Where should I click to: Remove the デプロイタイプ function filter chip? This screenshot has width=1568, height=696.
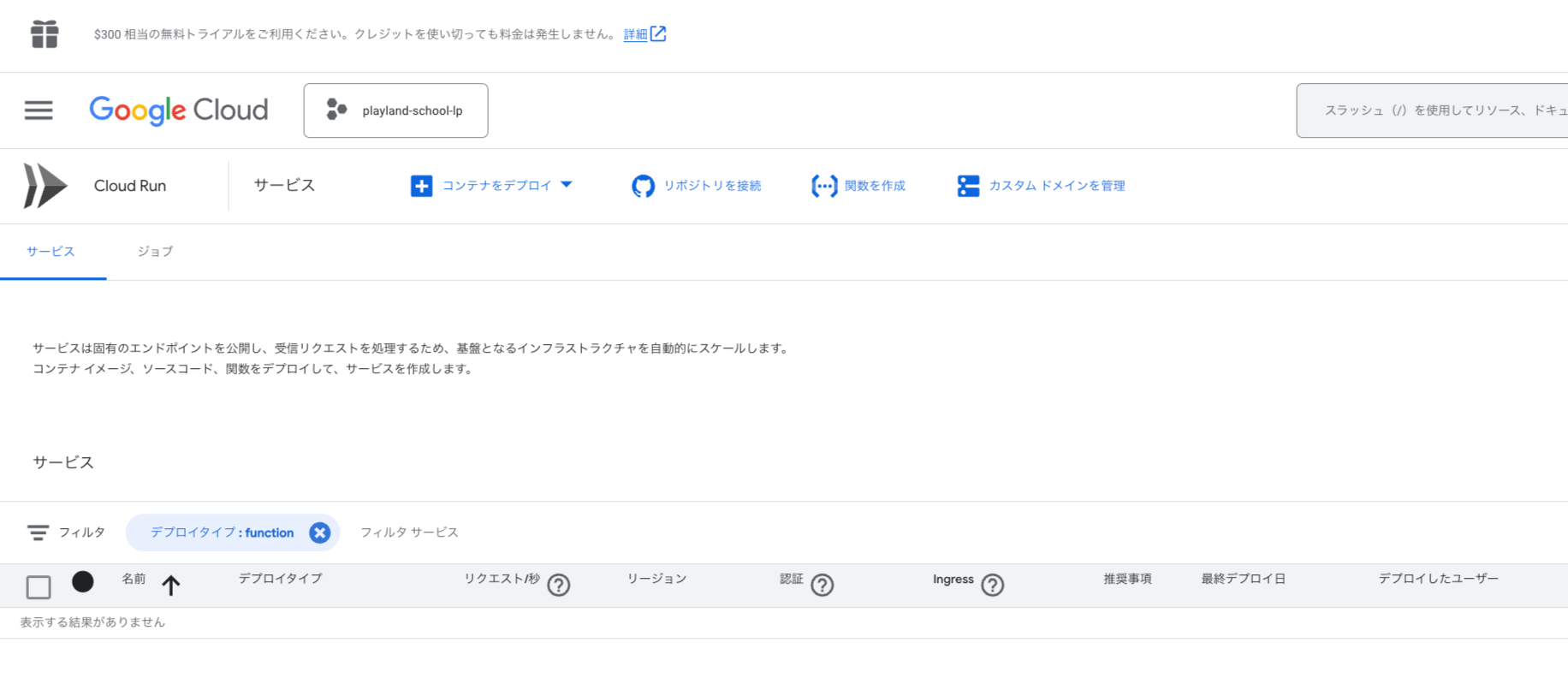point(319,532)
